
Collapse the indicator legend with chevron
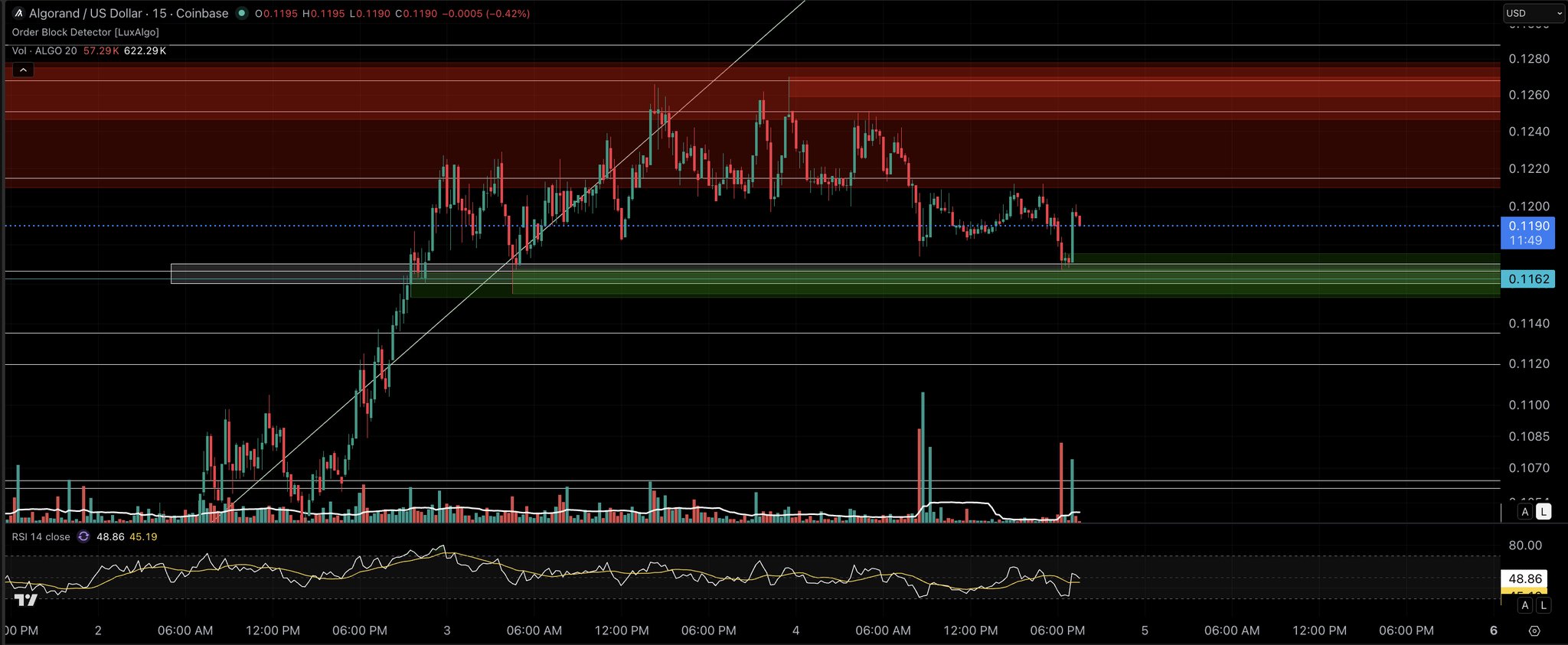(x=23, y=70)
